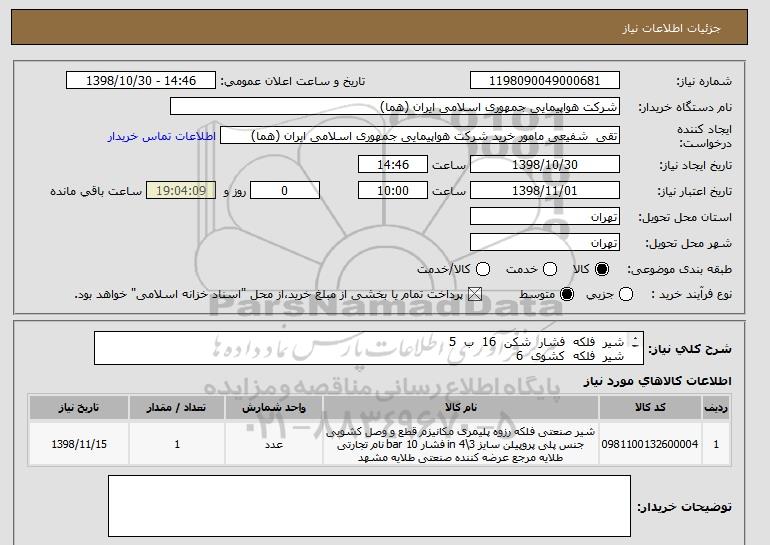Click the creation date field 1398/10/30
Viewport: 770px width, 545px height.
pyautogui.click(x=545, y=164)
